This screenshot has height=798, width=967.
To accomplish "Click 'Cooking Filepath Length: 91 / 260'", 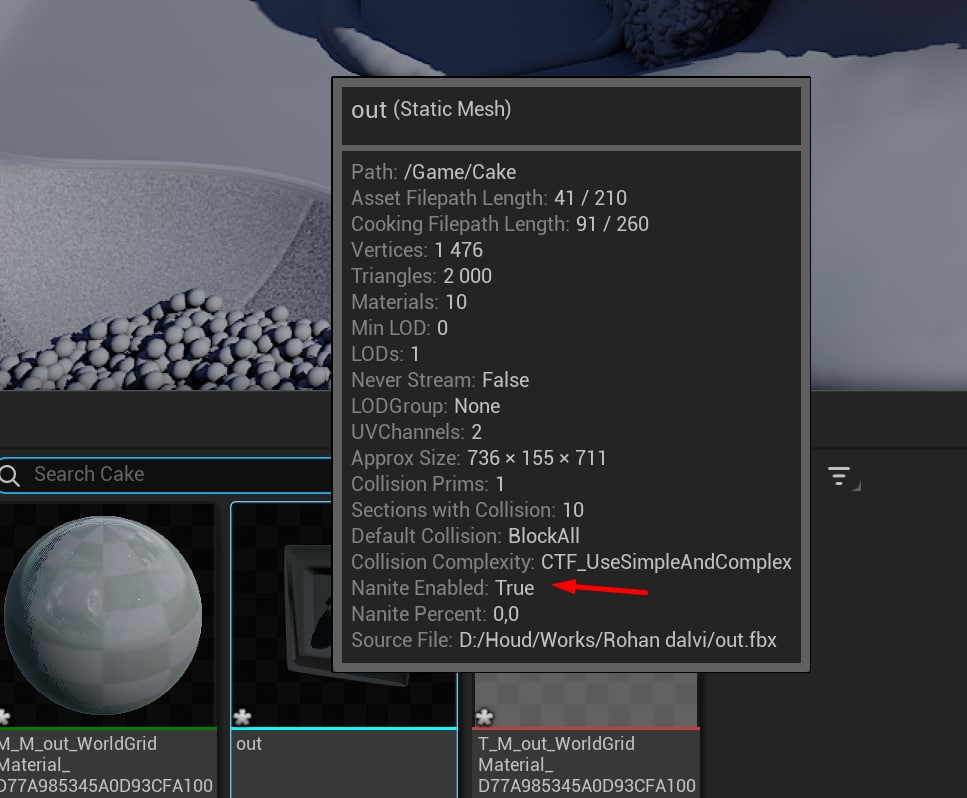I will [x=500, y=224].
